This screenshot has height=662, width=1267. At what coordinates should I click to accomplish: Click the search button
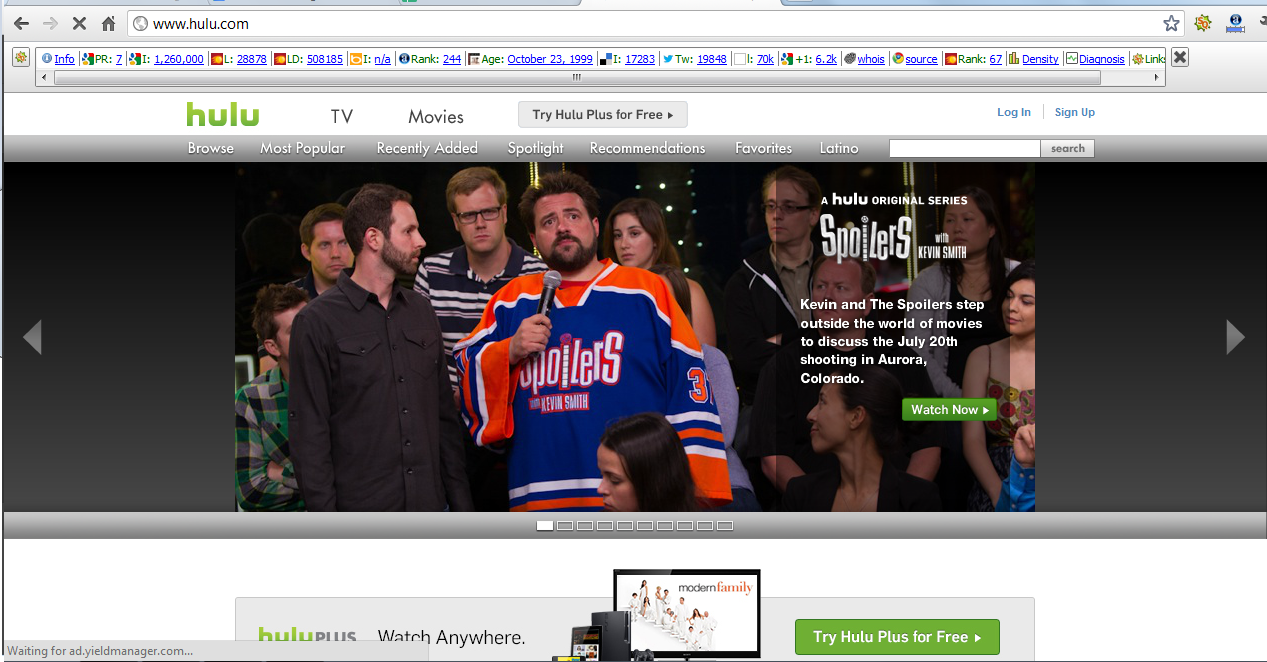[x=1068, y=148]
